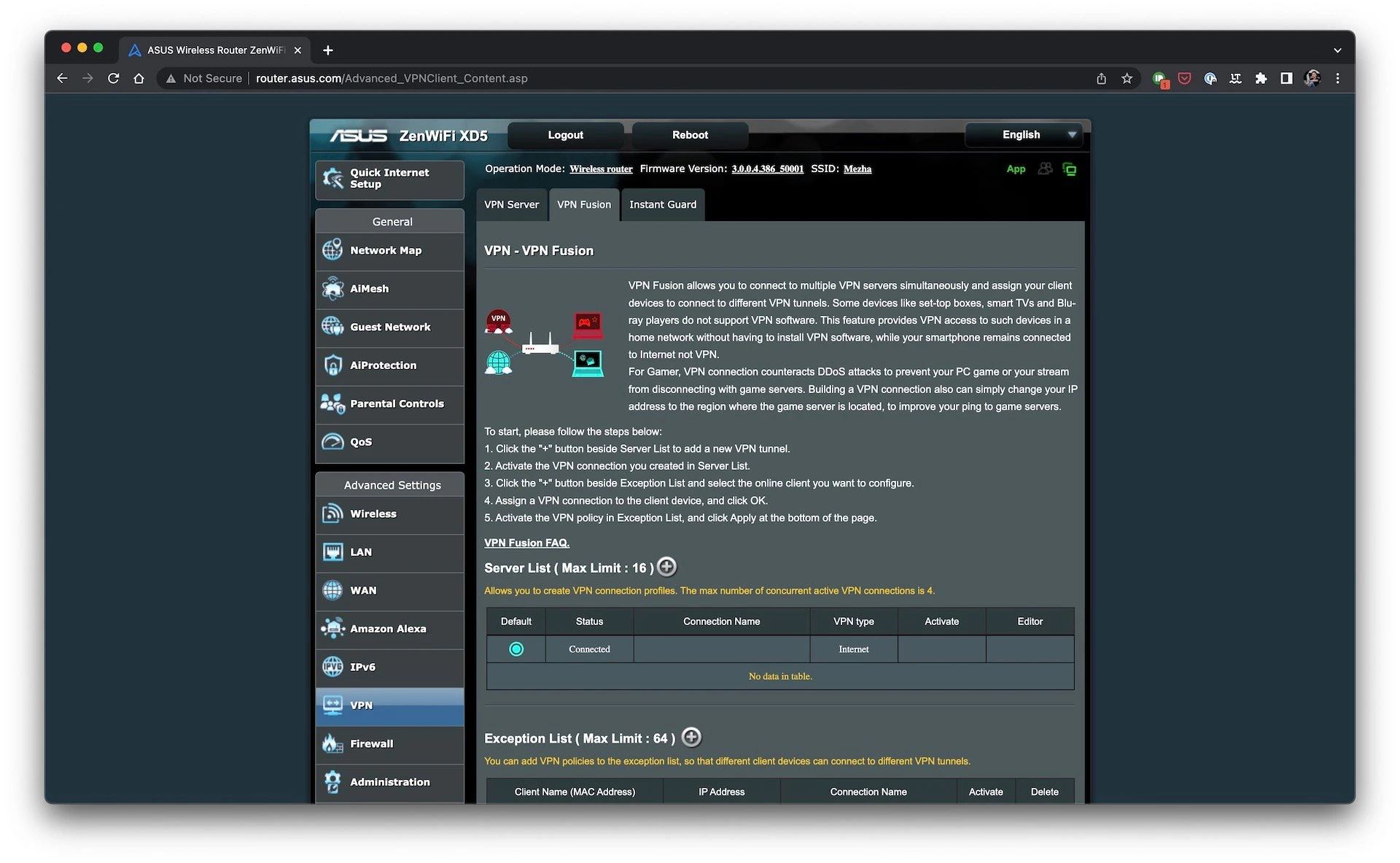Open Amazon Alexa settings
This screenshot has width=1400, height=863.
389,629
